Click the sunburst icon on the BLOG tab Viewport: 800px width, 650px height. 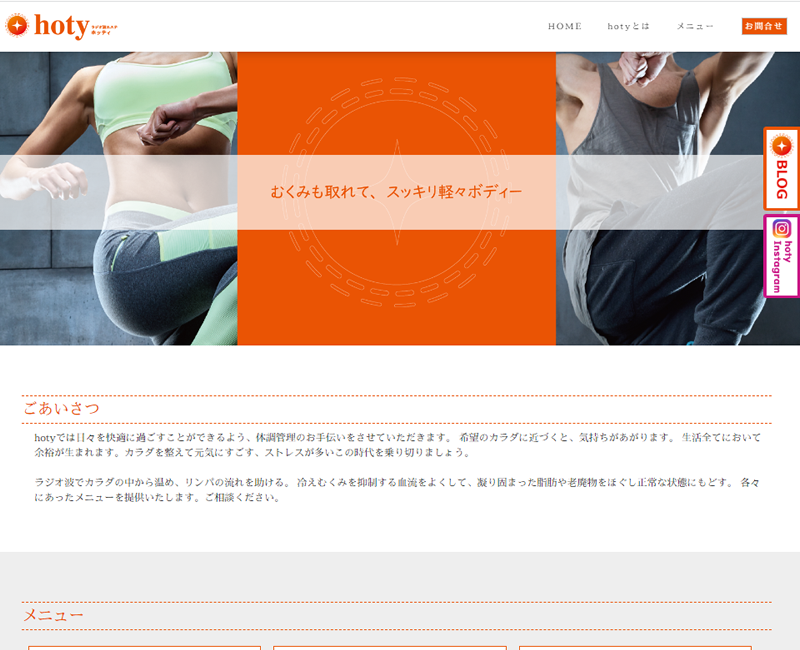tap(781, 146)
